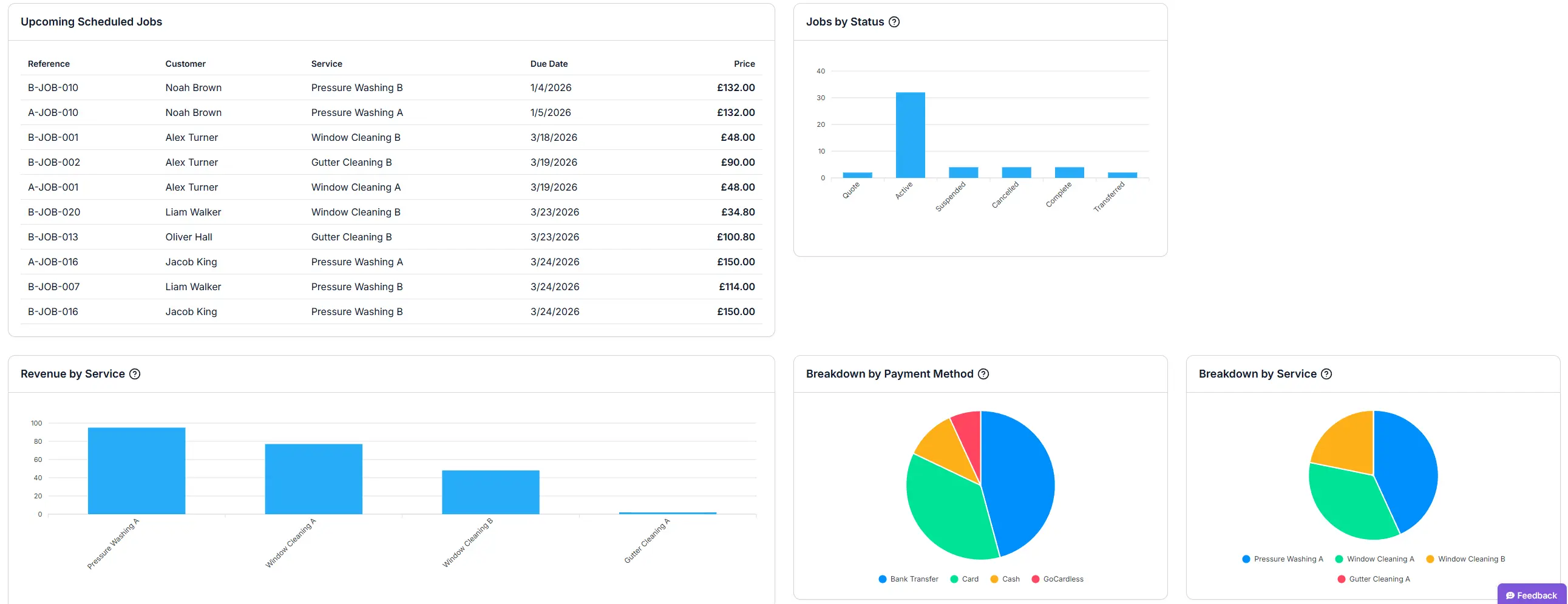Open the Jobs by Status help icon
Image resolution: width=1568 pixels, height=604 pixels.
pyautogui.click(x=894, y=21)
